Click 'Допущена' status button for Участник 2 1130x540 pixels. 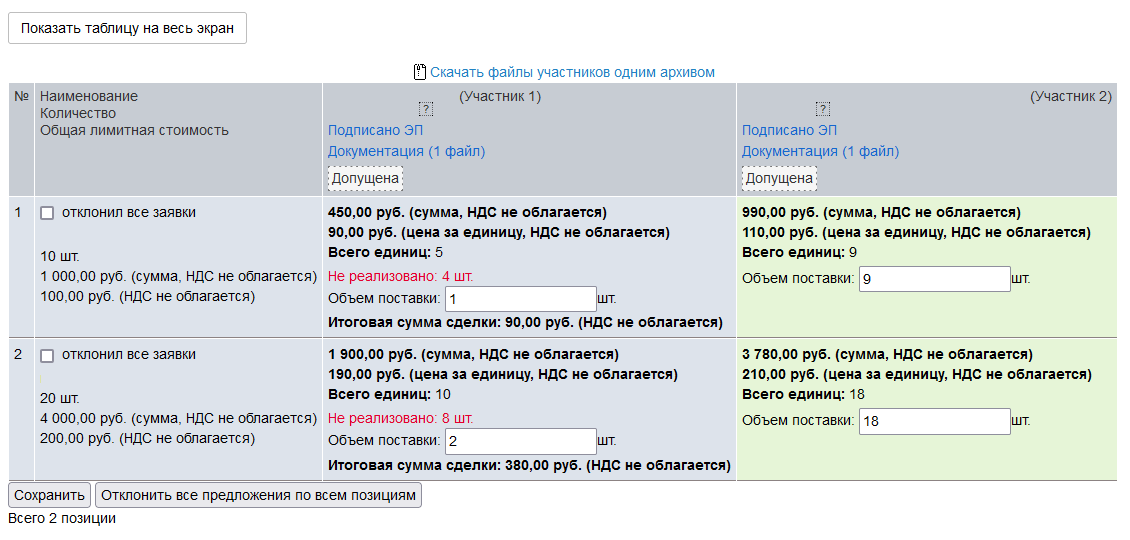click(x=779, y=178)
